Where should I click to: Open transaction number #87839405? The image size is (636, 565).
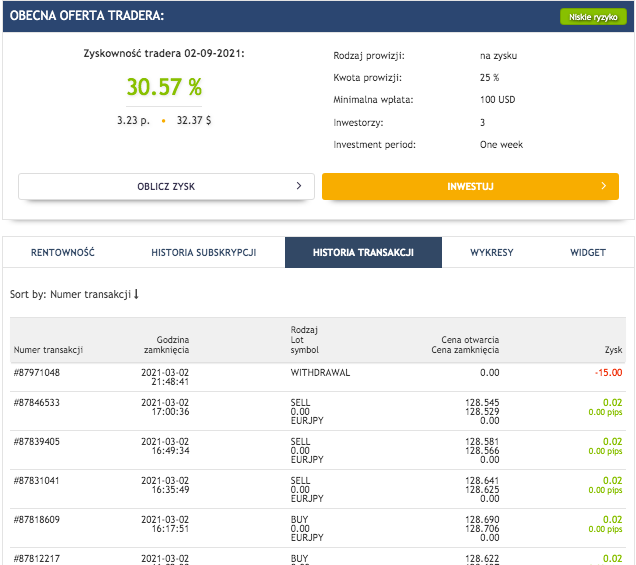37,441
